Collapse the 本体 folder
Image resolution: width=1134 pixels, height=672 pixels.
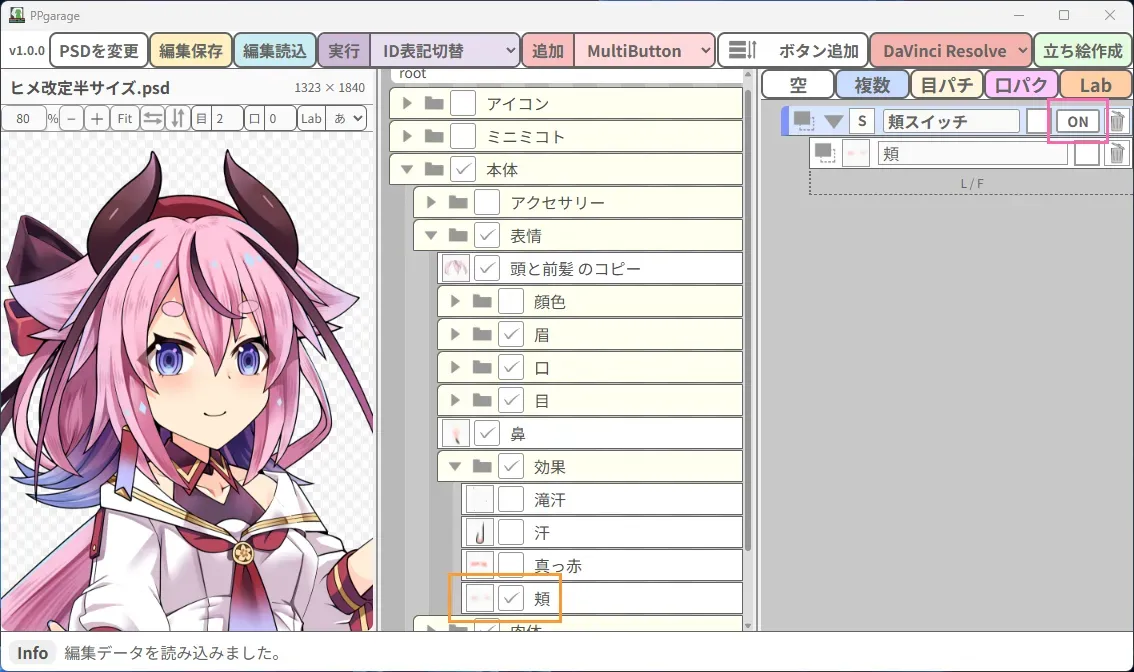407,169
